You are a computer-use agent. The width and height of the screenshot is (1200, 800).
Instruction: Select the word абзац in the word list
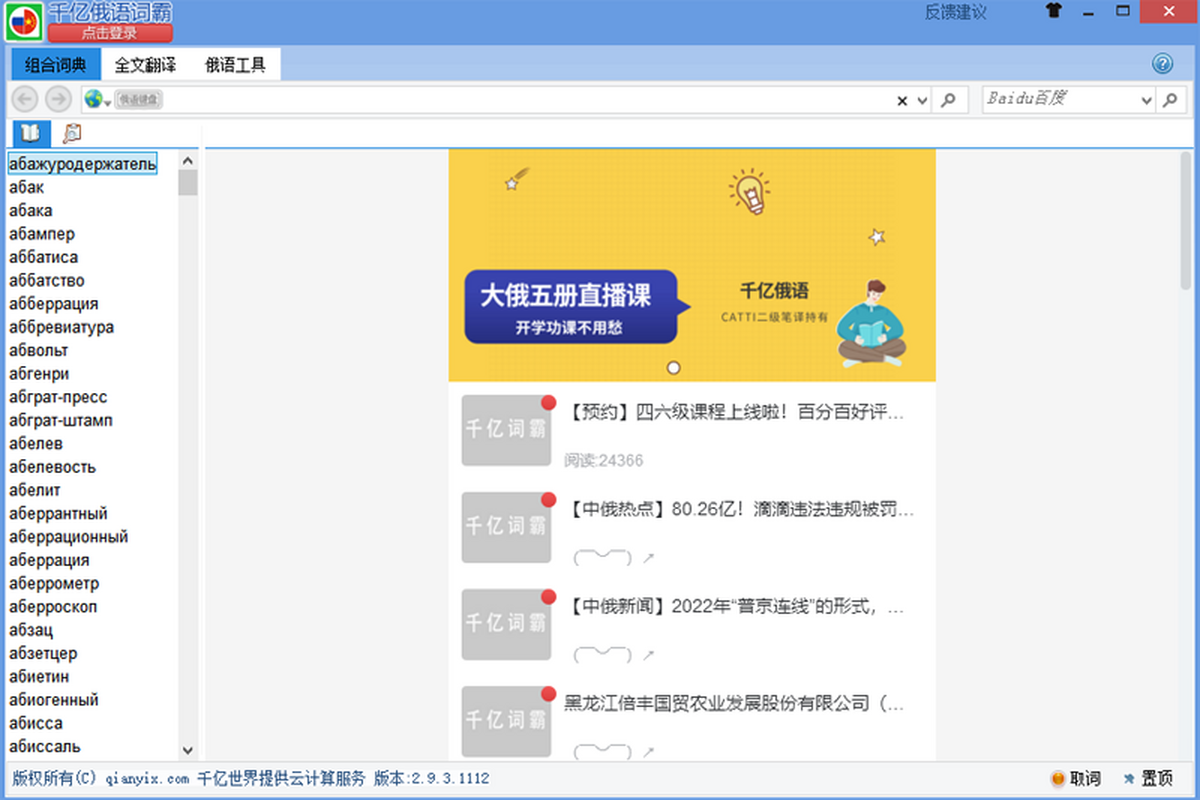[x=31, y=630]
